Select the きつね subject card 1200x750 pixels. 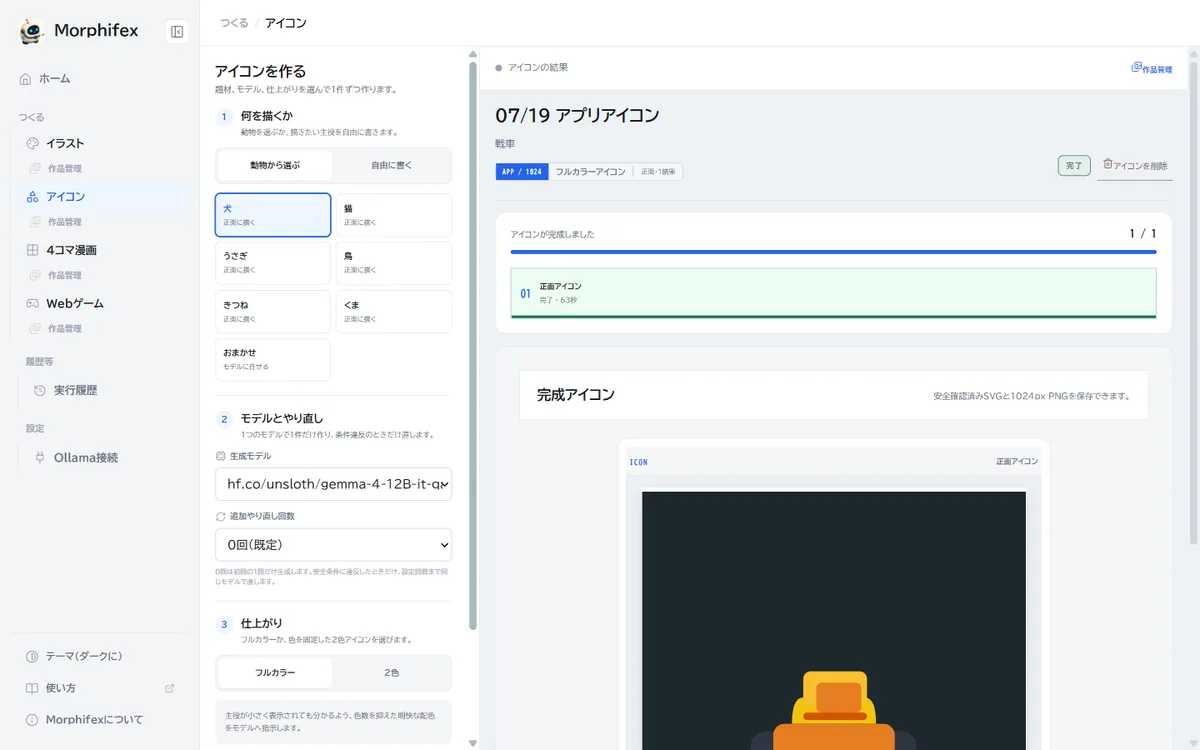[273, 311]
